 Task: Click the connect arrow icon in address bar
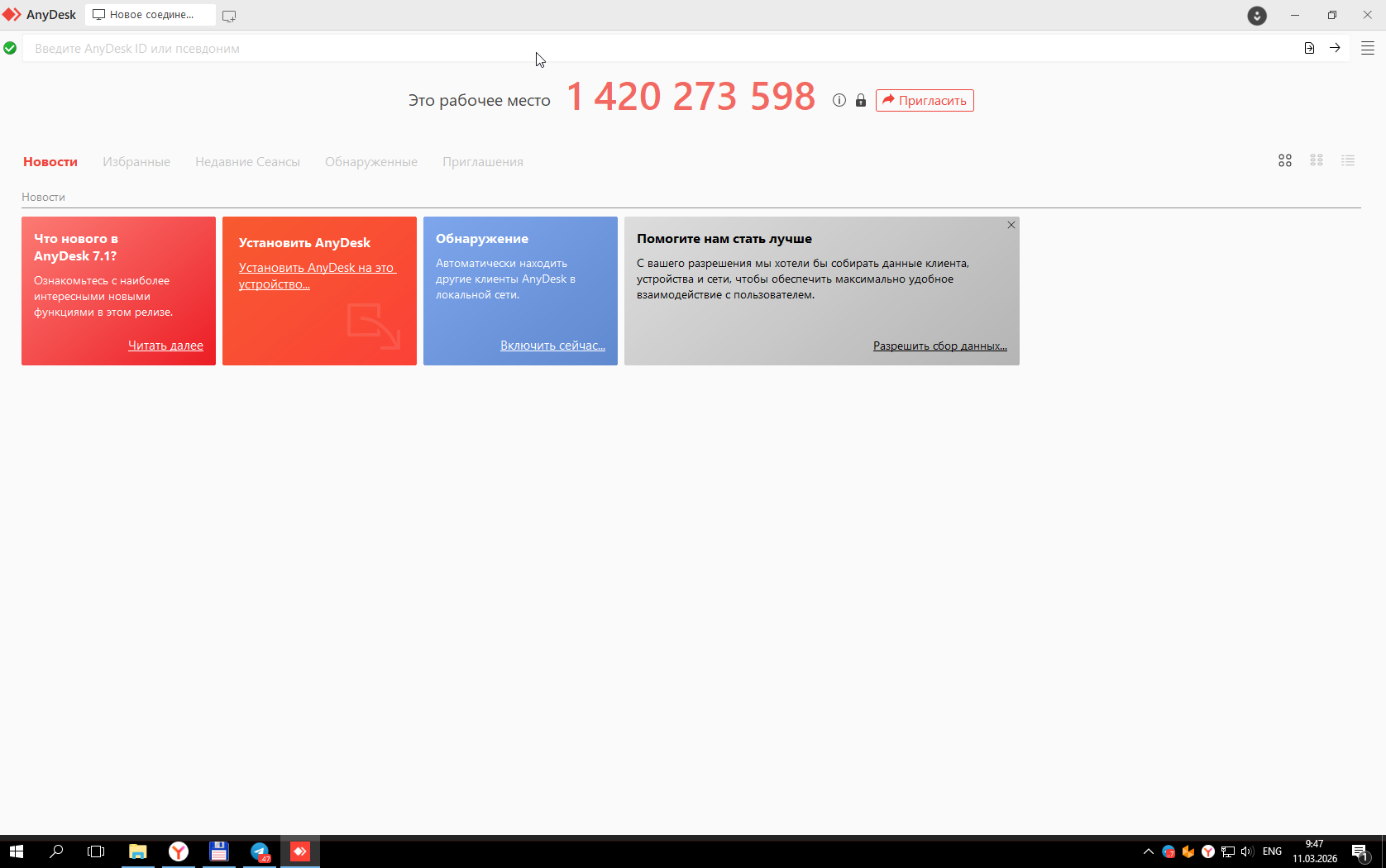click(x=1335, y=48)
